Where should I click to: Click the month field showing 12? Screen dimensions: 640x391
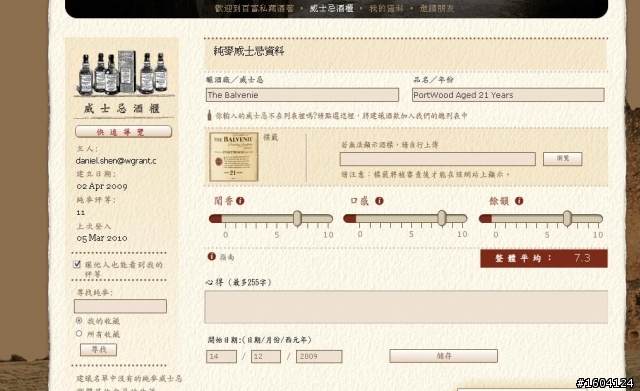[266, 356]
